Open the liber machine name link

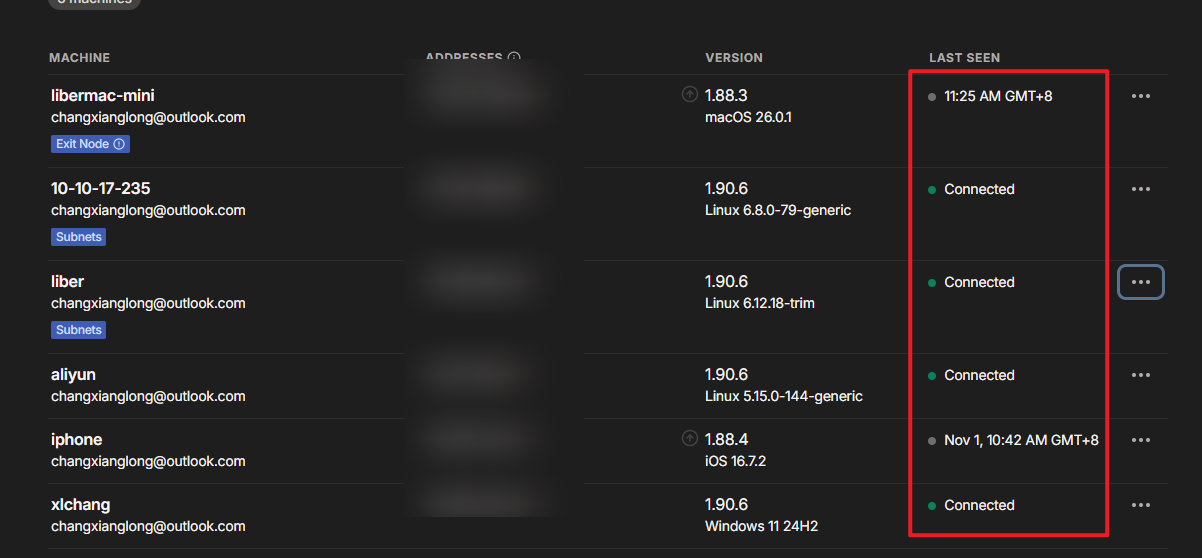67,282
